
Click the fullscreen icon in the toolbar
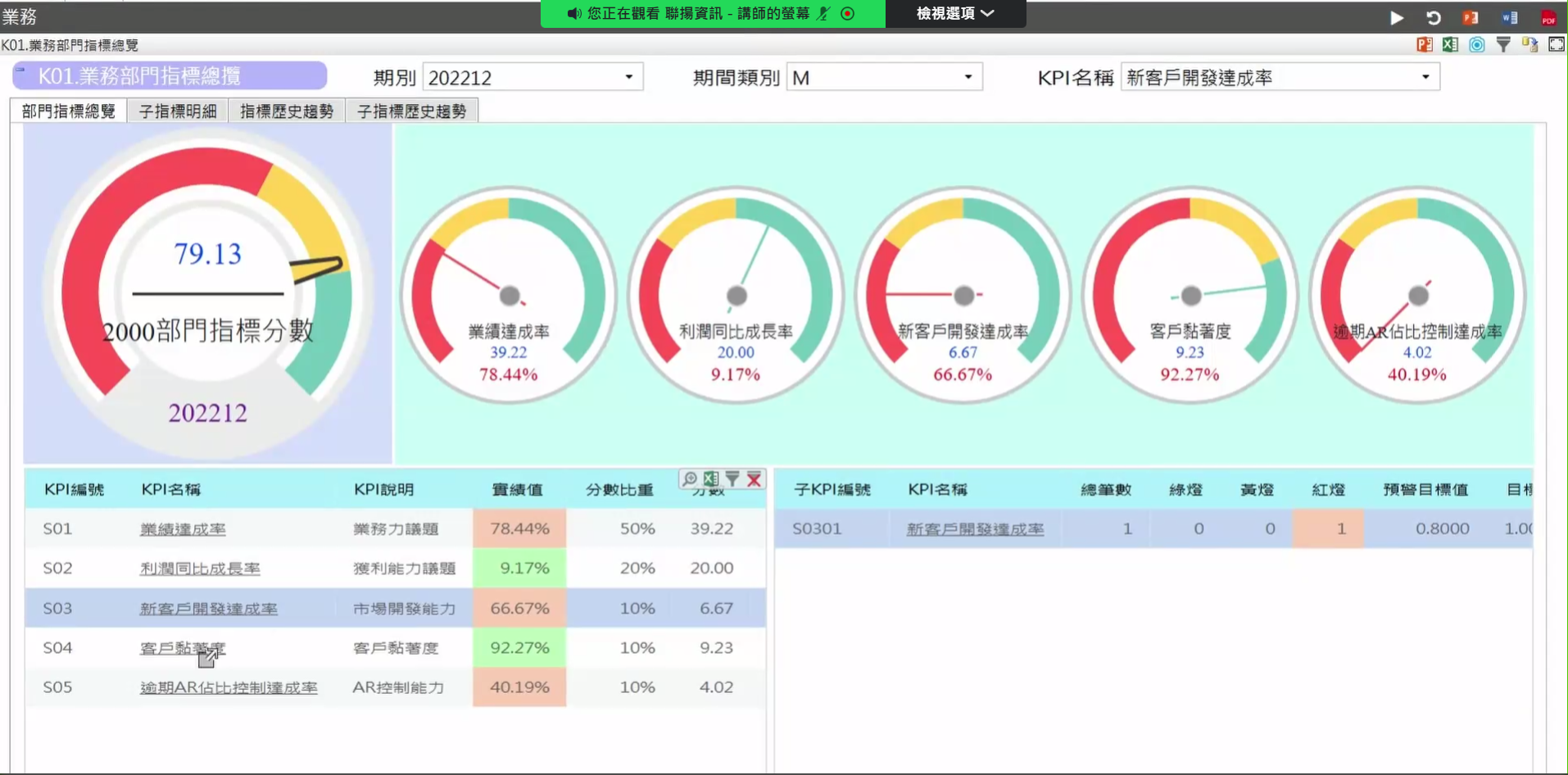(1557, 45)
